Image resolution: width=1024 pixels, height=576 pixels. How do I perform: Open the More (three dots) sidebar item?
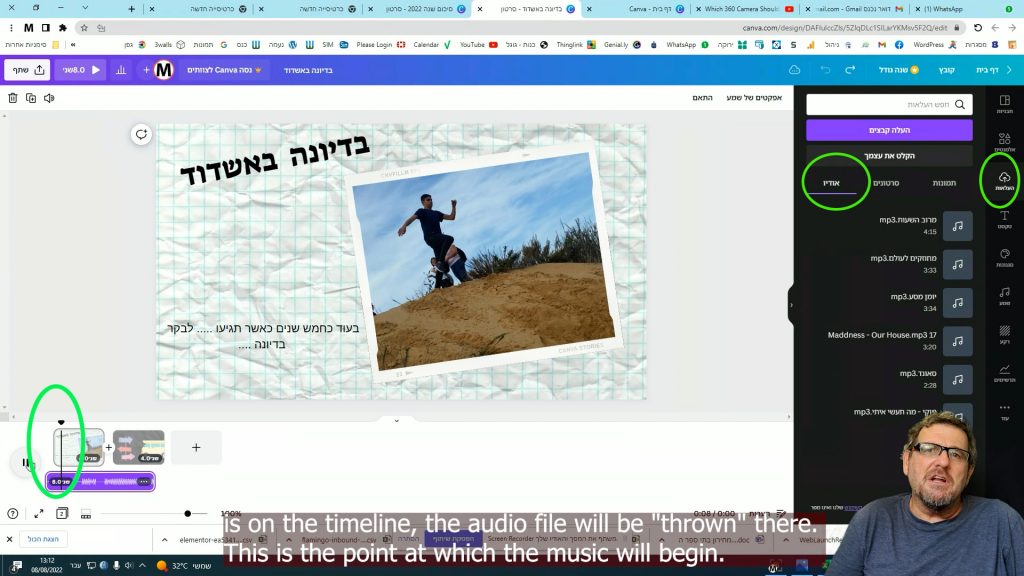(1004, 411)
